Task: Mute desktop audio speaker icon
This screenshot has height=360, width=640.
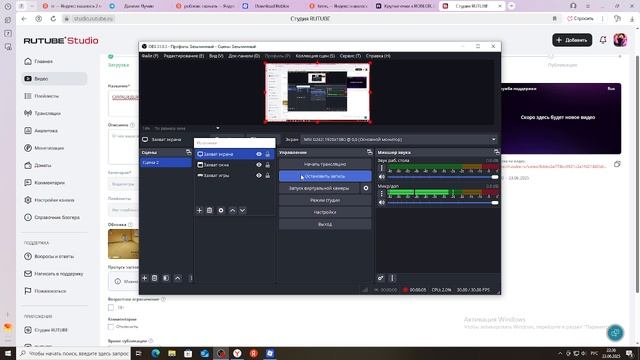Action: [x=382, y=177]
